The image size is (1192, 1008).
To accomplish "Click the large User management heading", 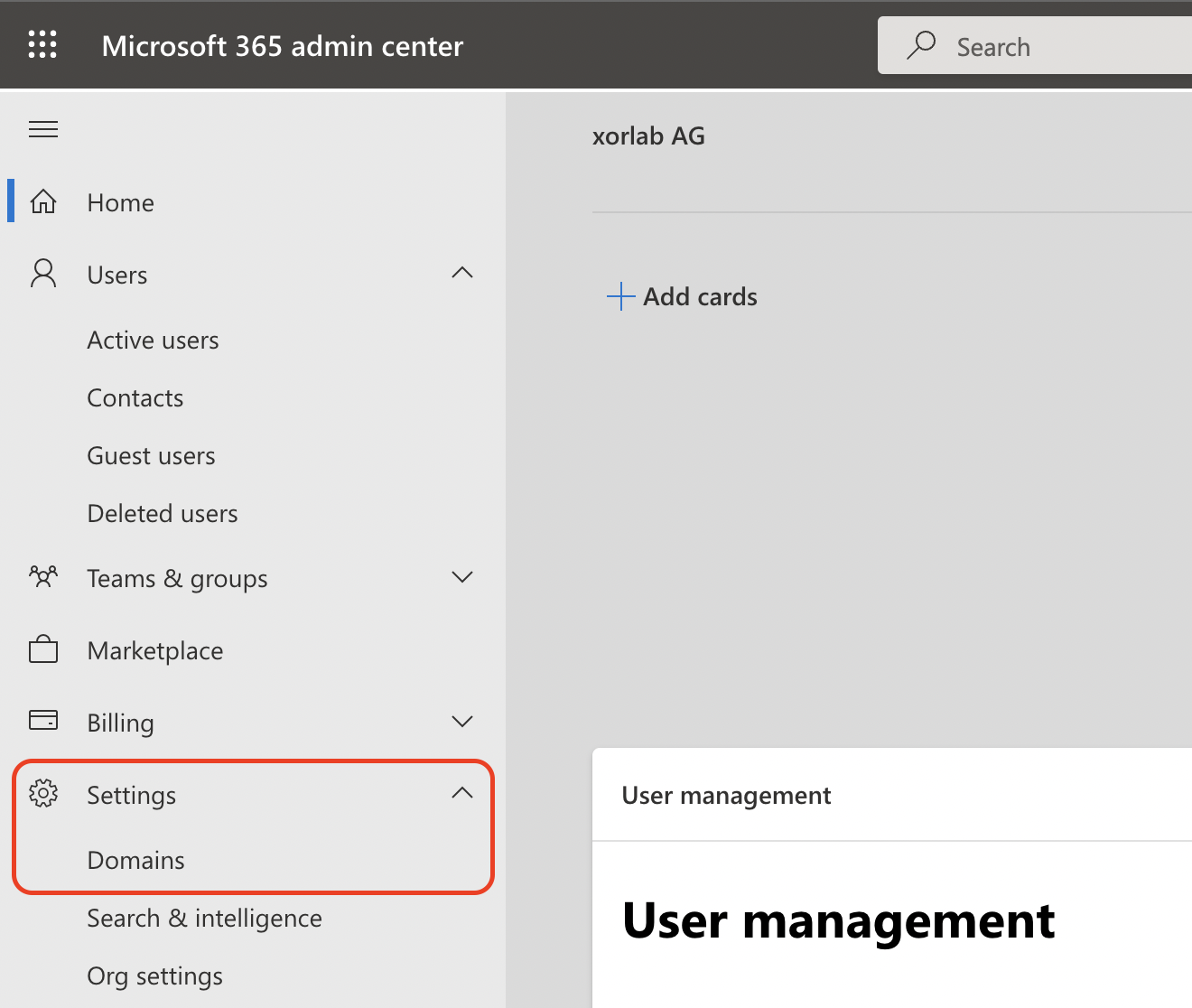I will (839, 921).
